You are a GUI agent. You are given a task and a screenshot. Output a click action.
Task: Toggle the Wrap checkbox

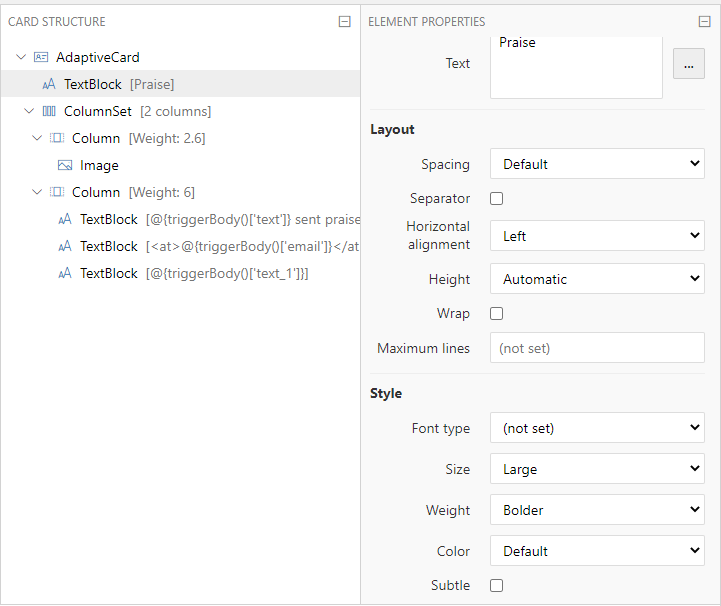(497, 314)
